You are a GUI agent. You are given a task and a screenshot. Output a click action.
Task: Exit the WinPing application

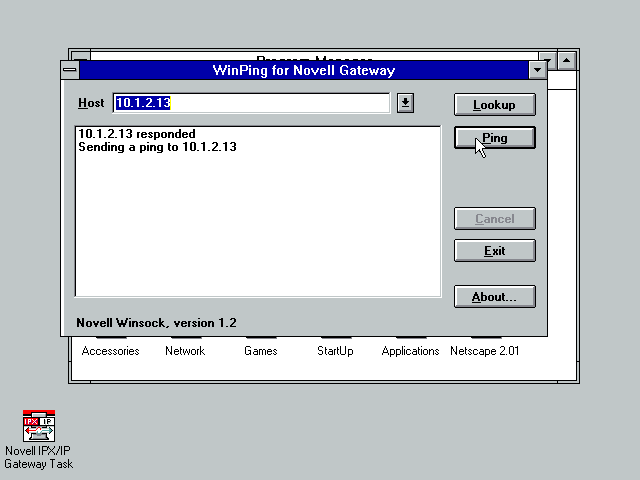coord(494,251)
